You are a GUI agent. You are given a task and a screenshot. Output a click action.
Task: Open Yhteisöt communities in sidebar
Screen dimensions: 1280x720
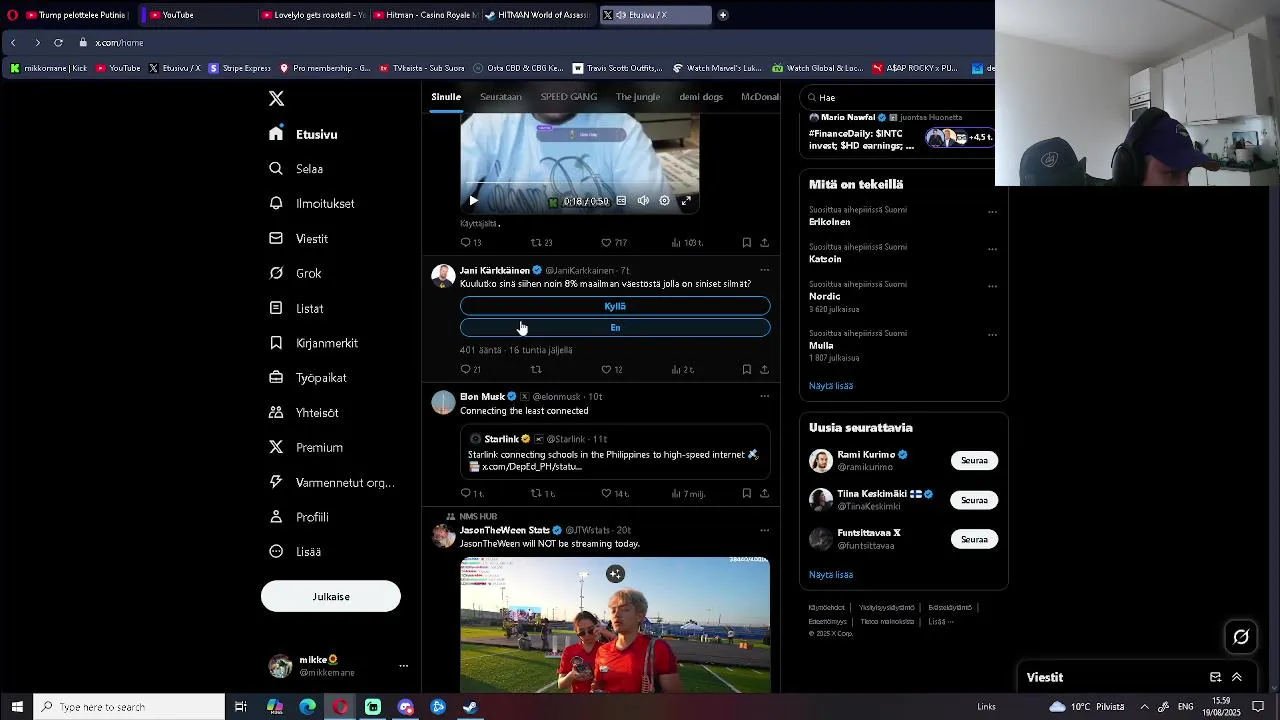point(304,412)
